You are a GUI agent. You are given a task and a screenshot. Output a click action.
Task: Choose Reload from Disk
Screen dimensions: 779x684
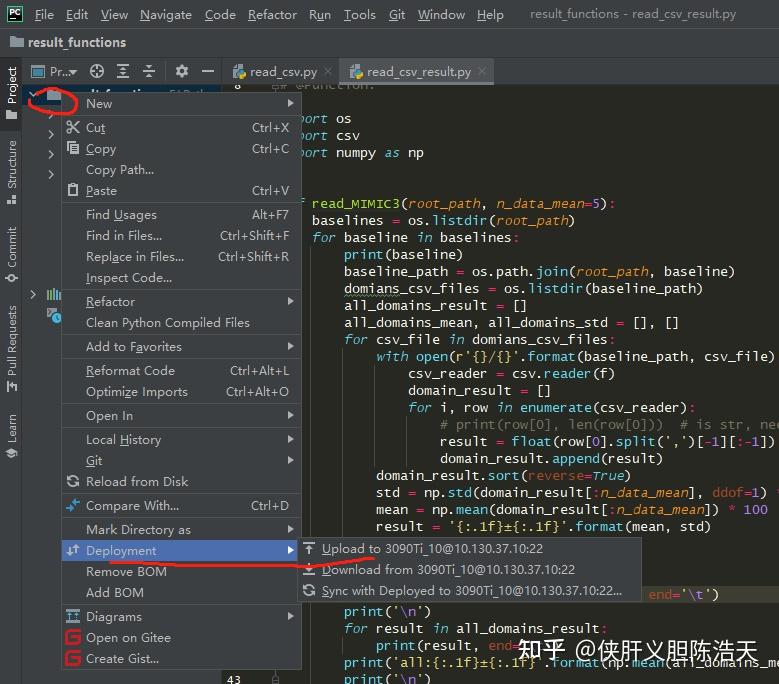click(x=181, y=481)
